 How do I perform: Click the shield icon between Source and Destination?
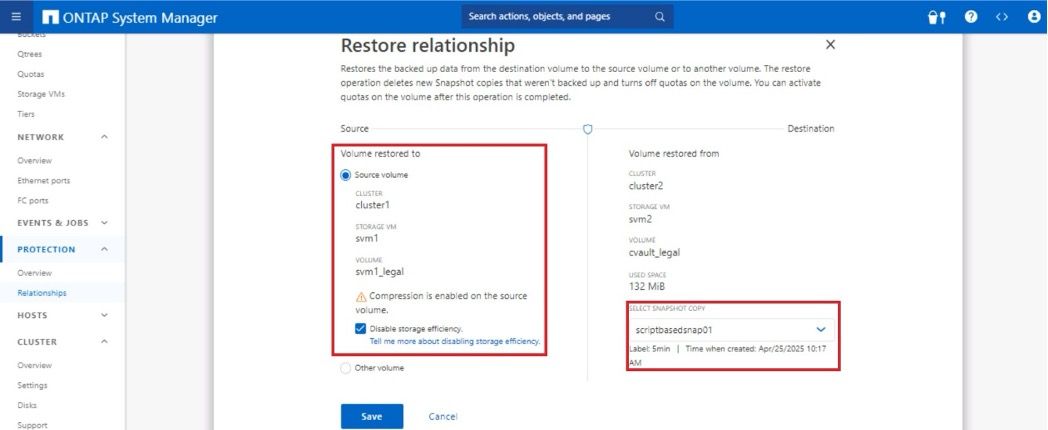click(588, 129)
